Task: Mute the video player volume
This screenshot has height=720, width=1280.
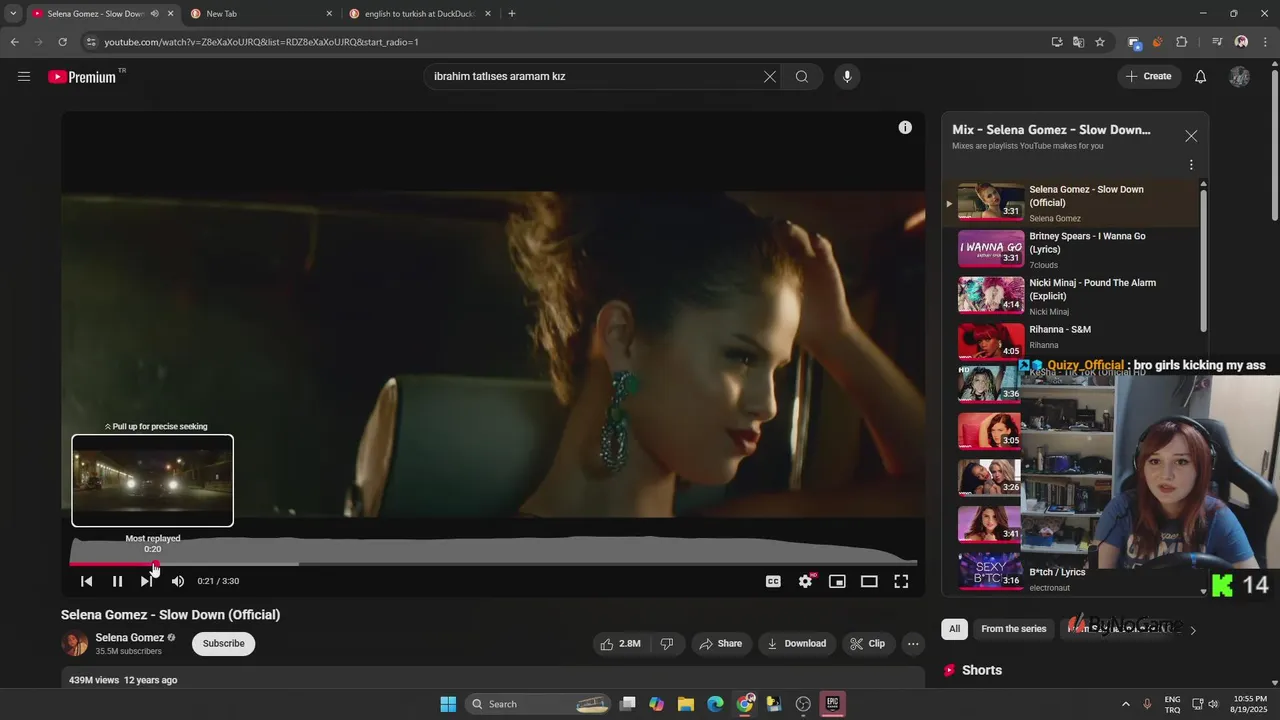Action: [178, 581]
